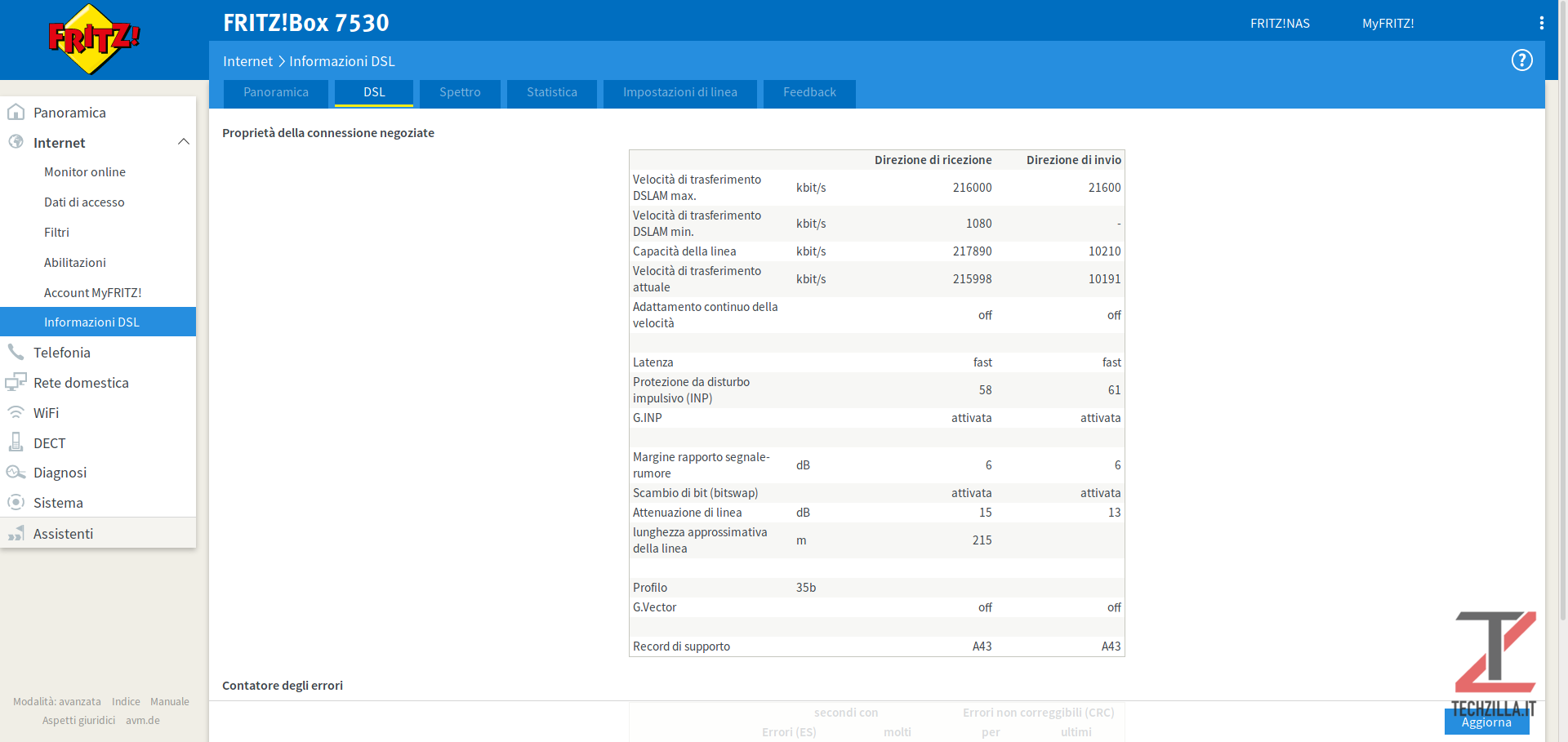Click the Telefonia phone icon
Viewport: 1568px width, 742px height.
(x=16, y=352)
